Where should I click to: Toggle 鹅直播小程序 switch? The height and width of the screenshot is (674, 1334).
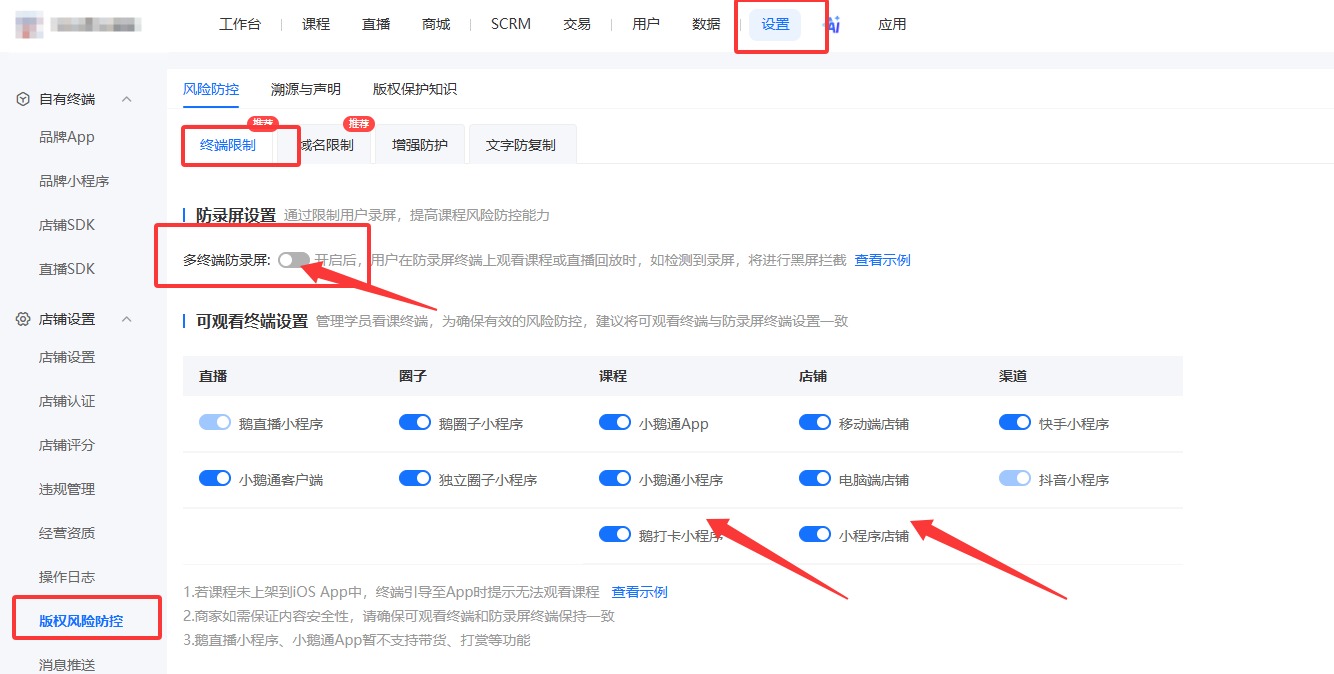coord(215,423)
